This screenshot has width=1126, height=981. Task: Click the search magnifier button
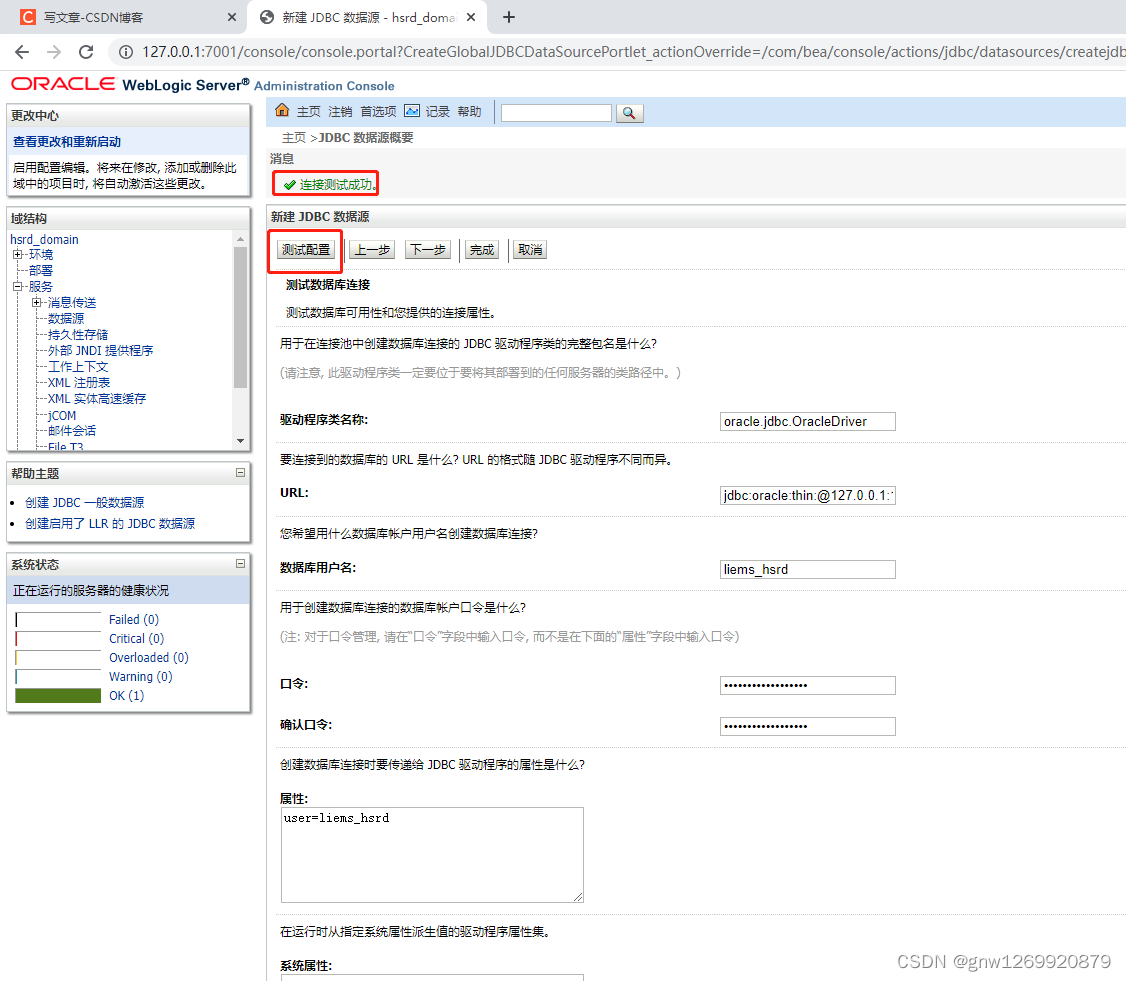630,113
